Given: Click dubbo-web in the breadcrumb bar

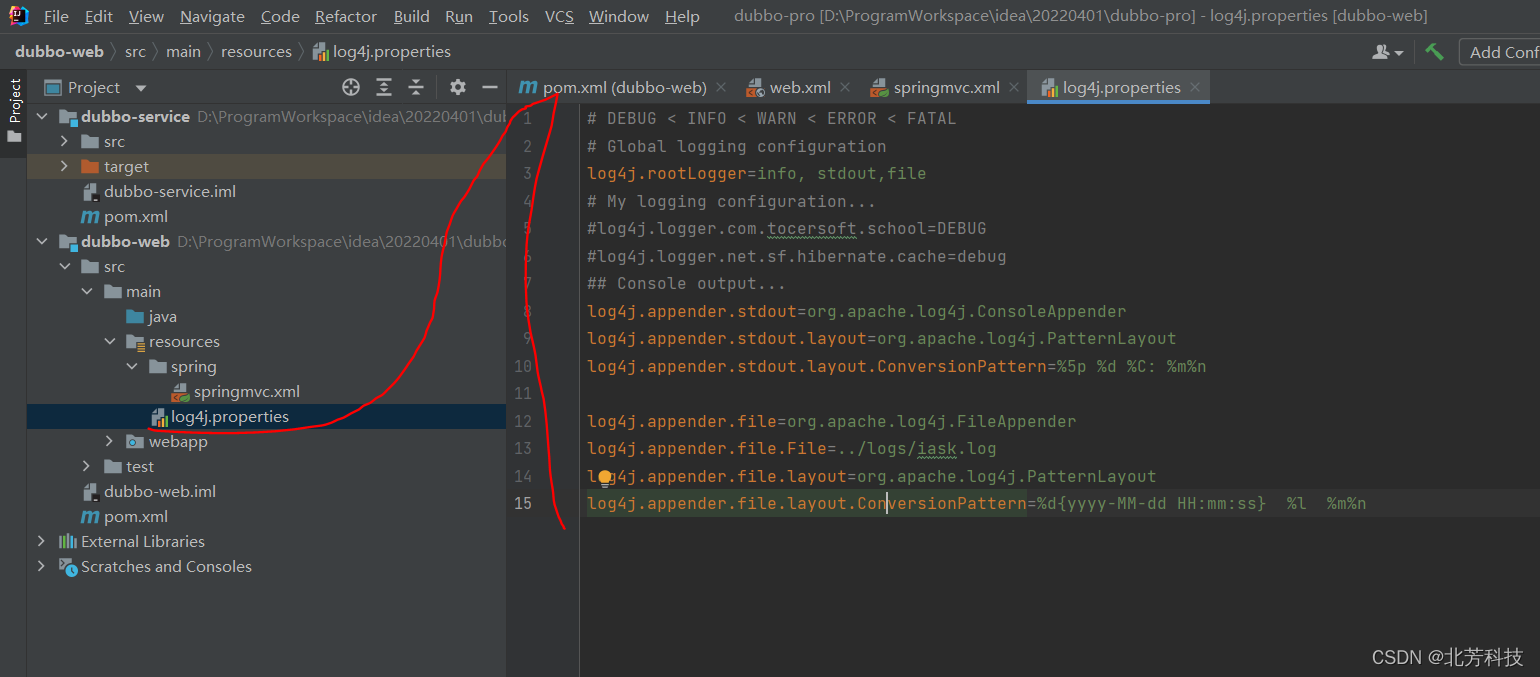Looking at the screenshot, I should 58,51.
